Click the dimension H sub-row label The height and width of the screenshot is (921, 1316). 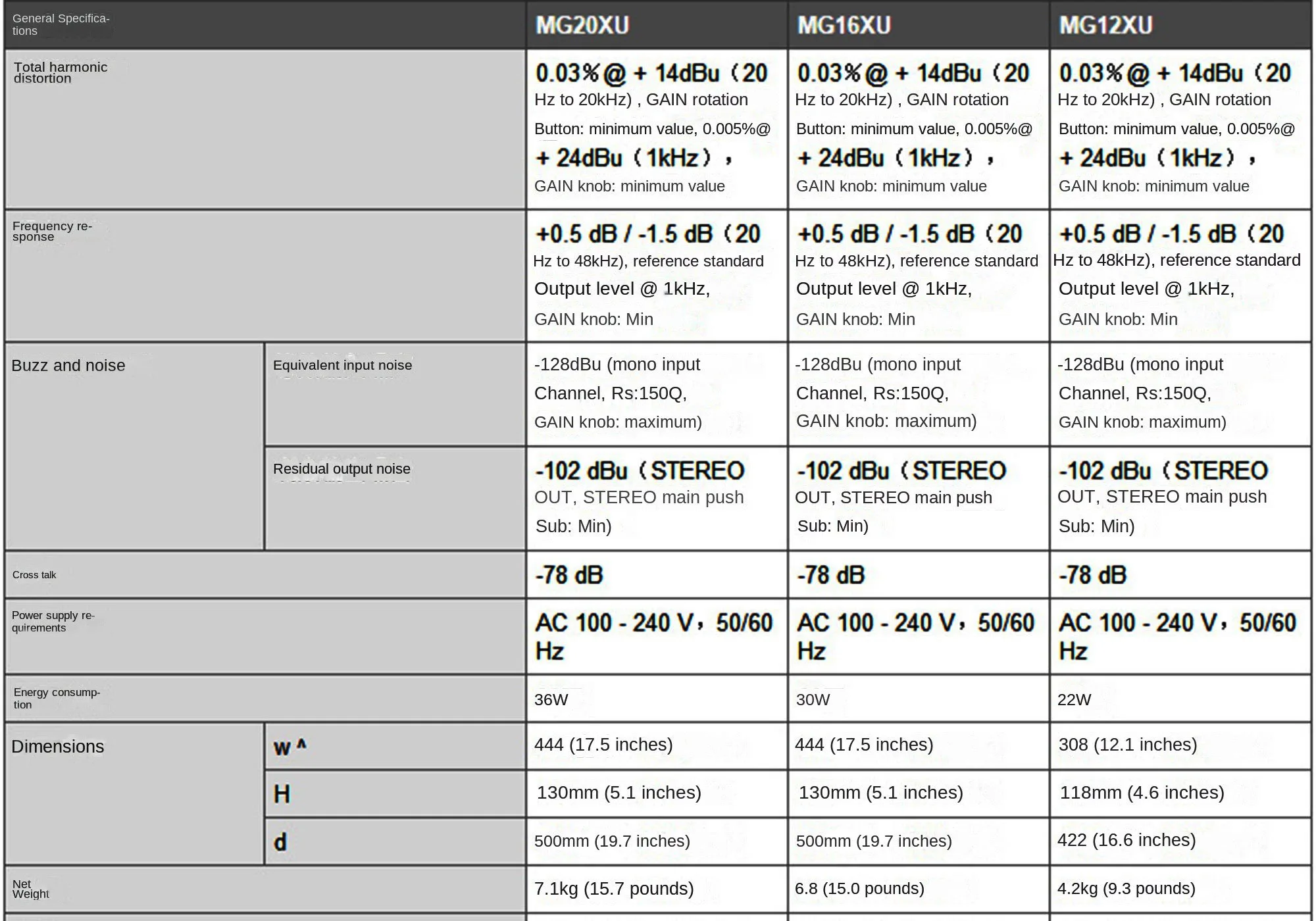tap(282, 794)
